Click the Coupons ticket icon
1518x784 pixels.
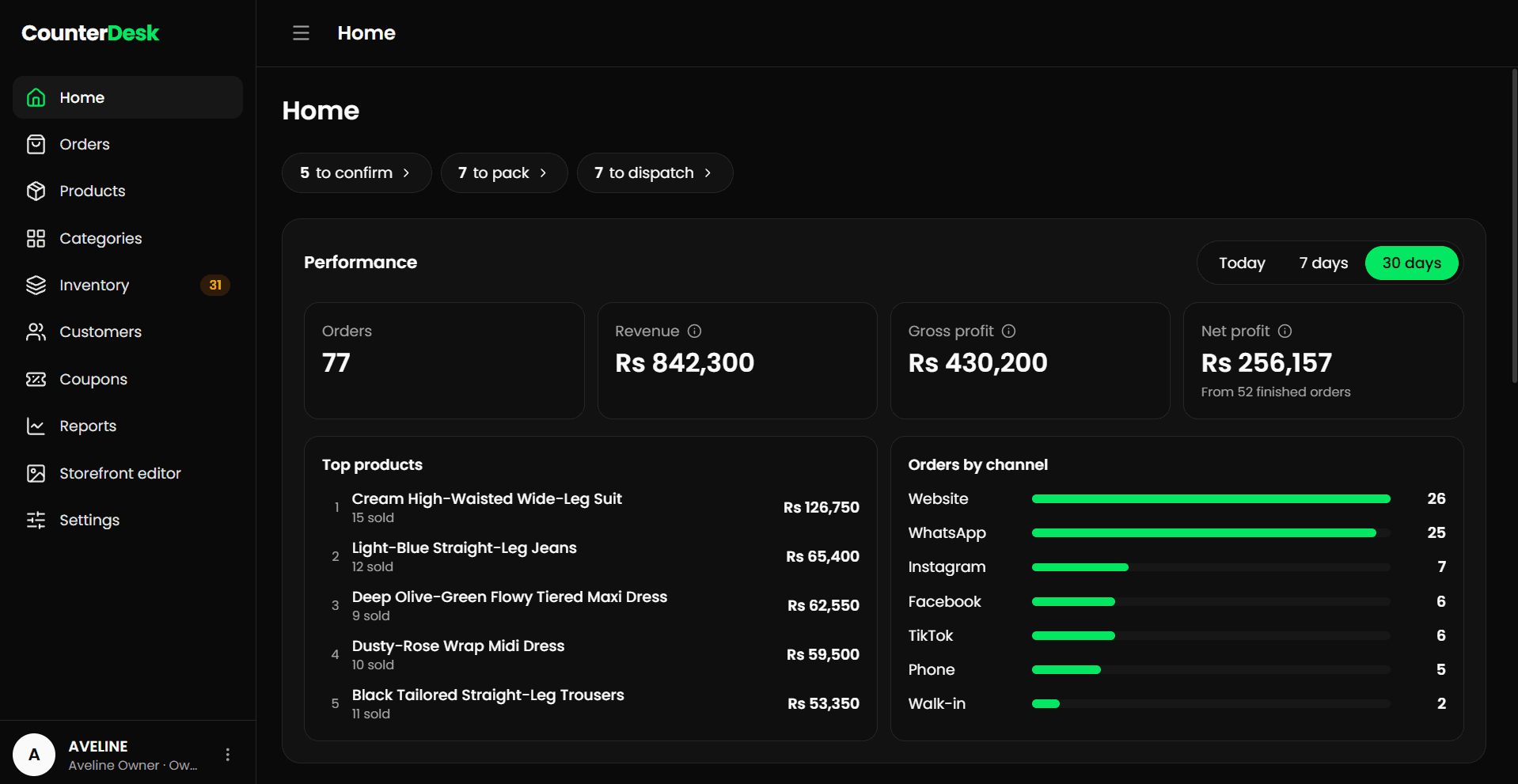[36, 379]
